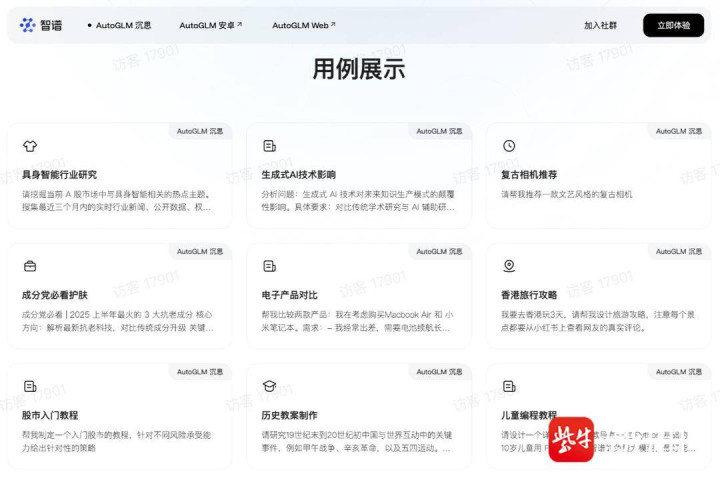Click description starting 帮我比较两款产品

coord(357,321)
